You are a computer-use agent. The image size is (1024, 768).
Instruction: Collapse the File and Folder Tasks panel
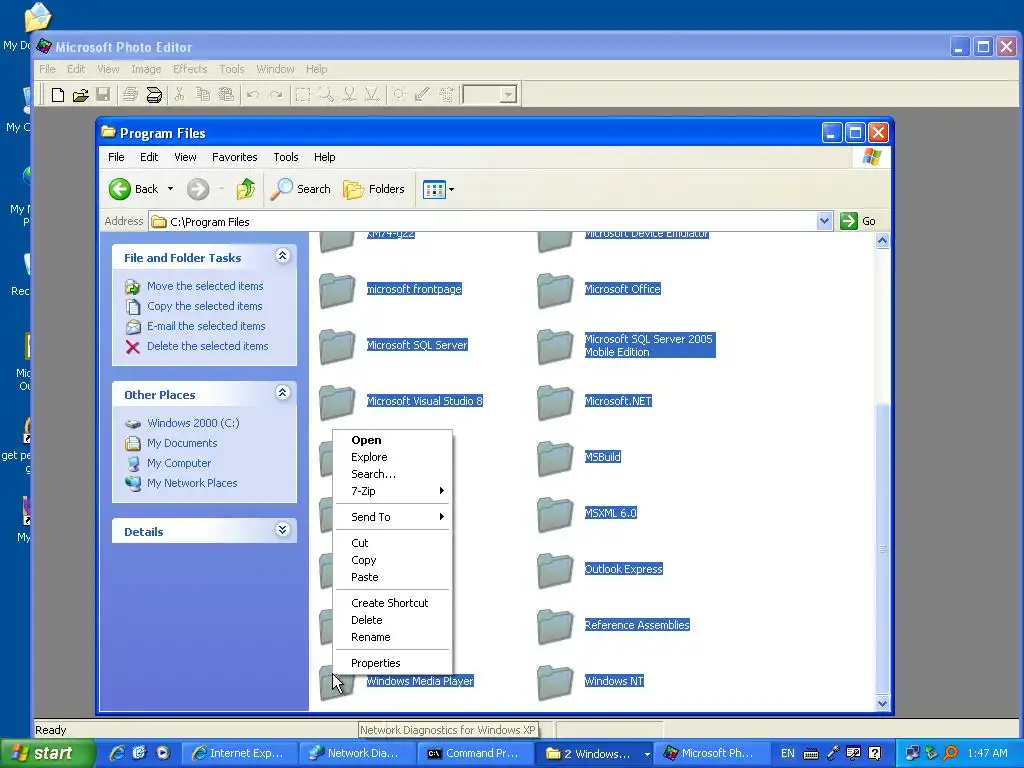tap(282, 256)
